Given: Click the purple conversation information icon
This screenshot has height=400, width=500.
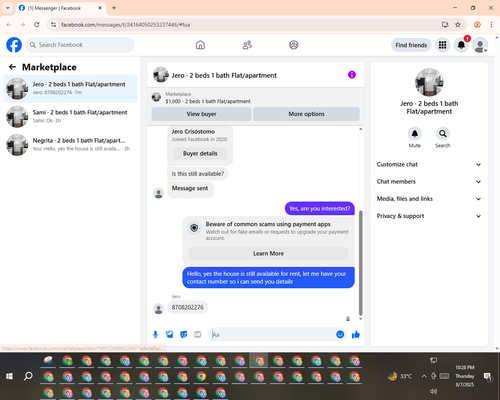Looking at the screenshot, I should 352,75.
